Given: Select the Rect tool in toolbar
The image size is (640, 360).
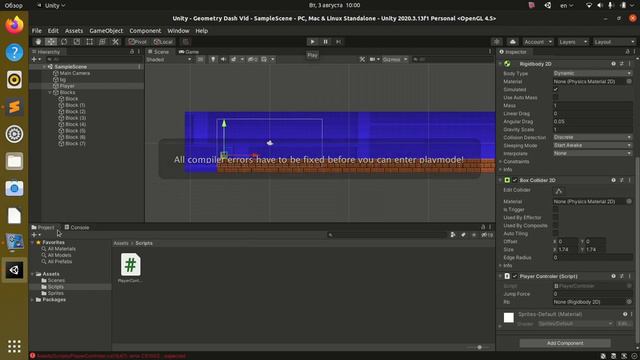Looking at the screenshot, I should tap(89, 42).
